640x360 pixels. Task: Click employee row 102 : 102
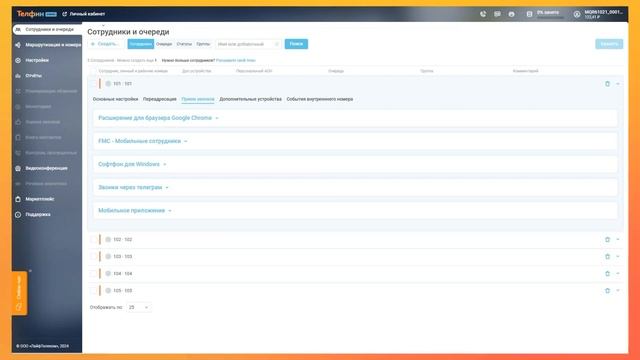pos(355,240)
